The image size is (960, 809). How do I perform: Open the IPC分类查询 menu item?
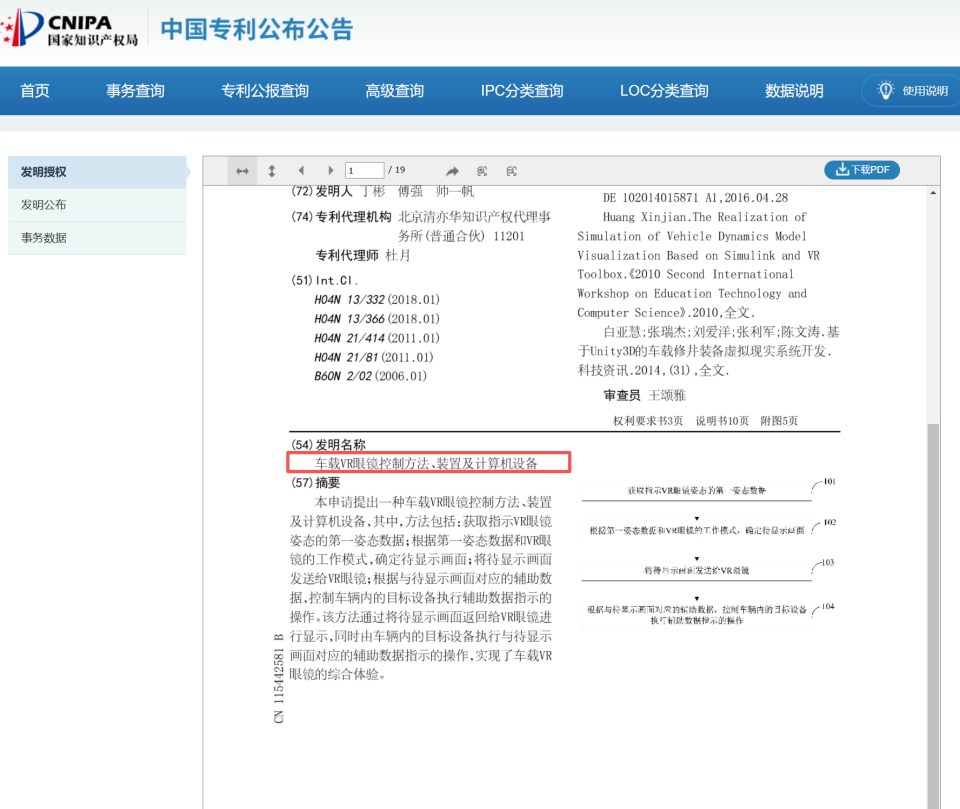click(x=521, y=90)
